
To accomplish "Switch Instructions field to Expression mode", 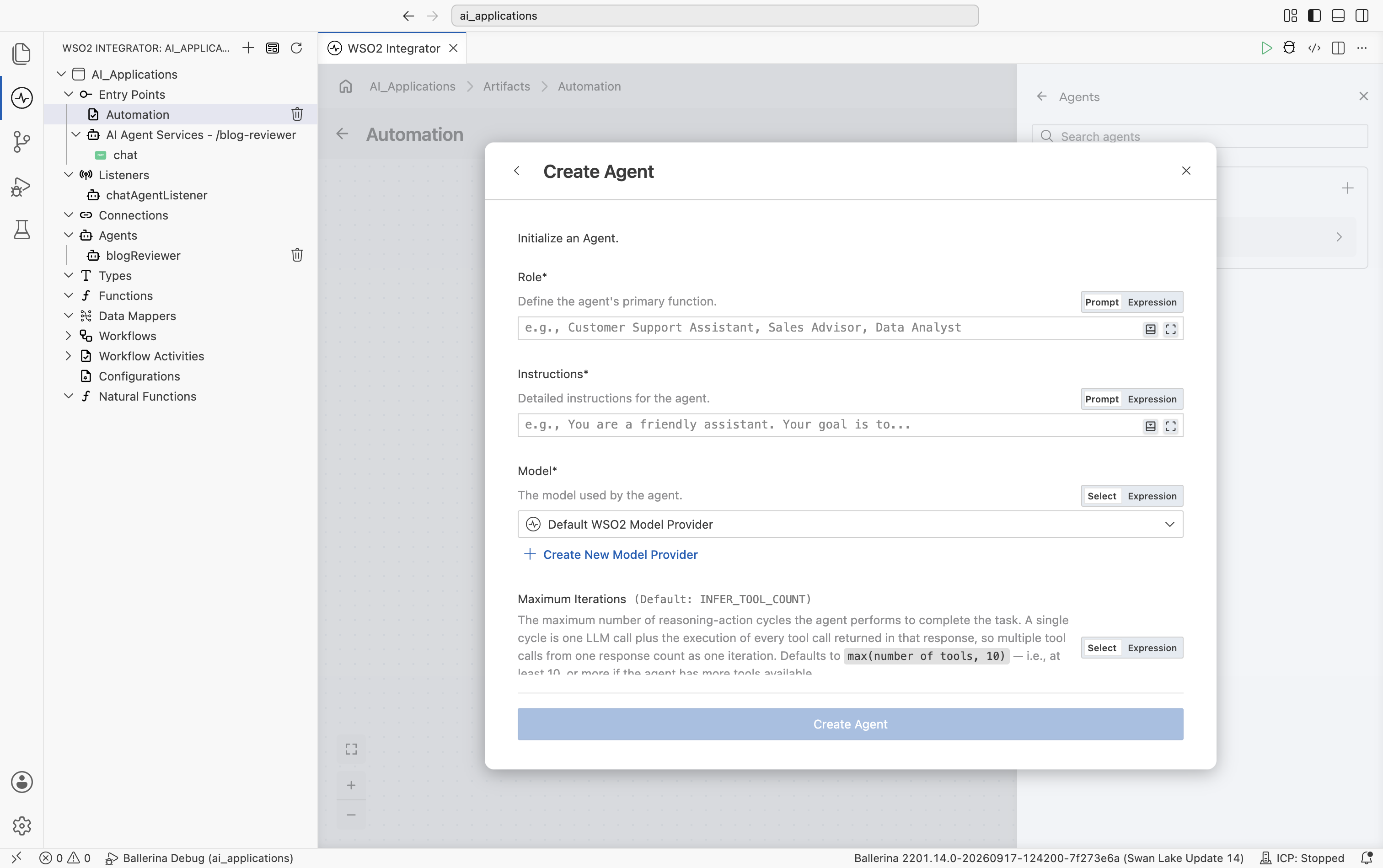I will (x=1152, y=399).
